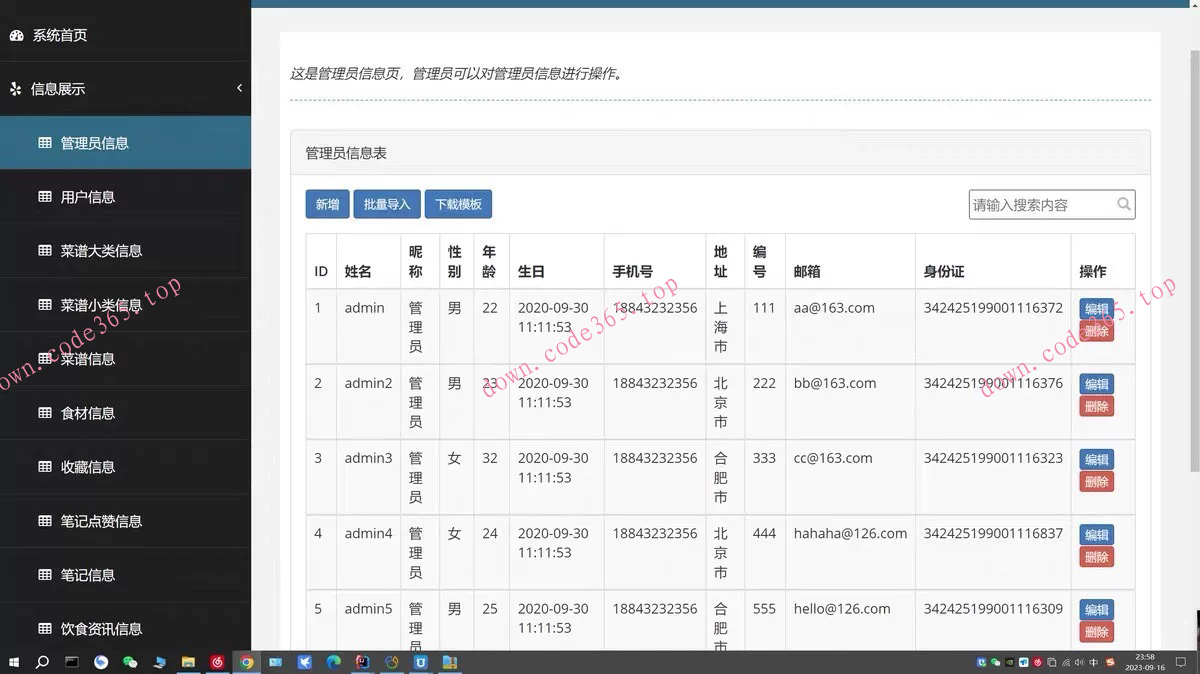
Task: Click the magnifier icon in the search box
Action: click(x=1122, y=204)
